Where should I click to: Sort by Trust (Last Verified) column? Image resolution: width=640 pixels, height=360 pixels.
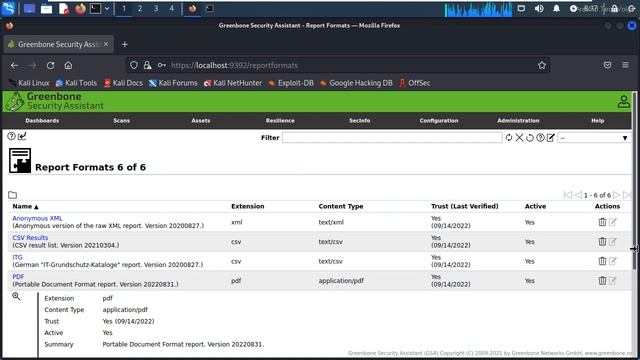[x=464, y=206]
